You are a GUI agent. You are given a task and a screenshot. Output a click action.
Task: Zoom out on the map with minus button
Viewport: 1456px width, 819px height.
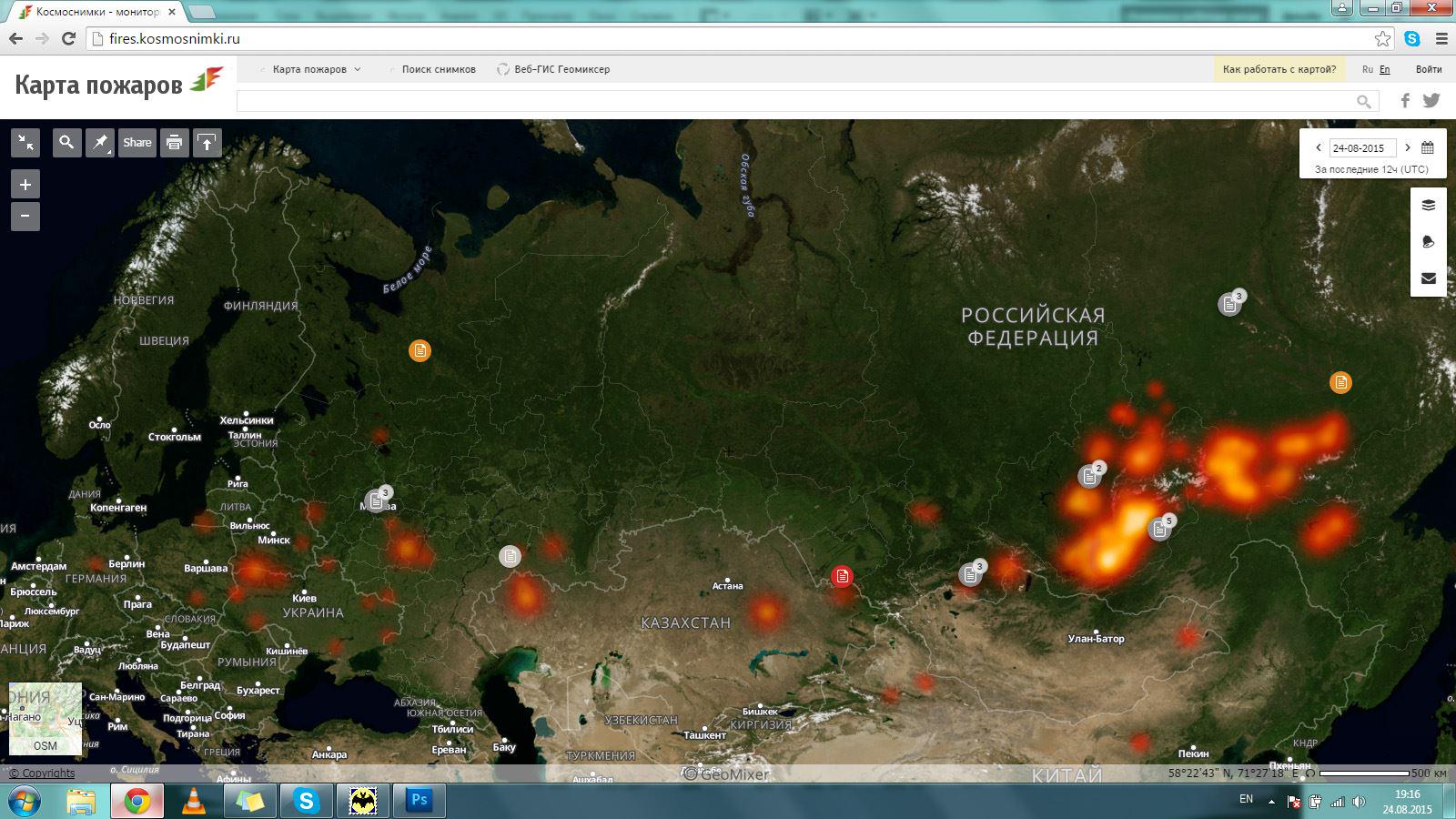click(25, 217)
